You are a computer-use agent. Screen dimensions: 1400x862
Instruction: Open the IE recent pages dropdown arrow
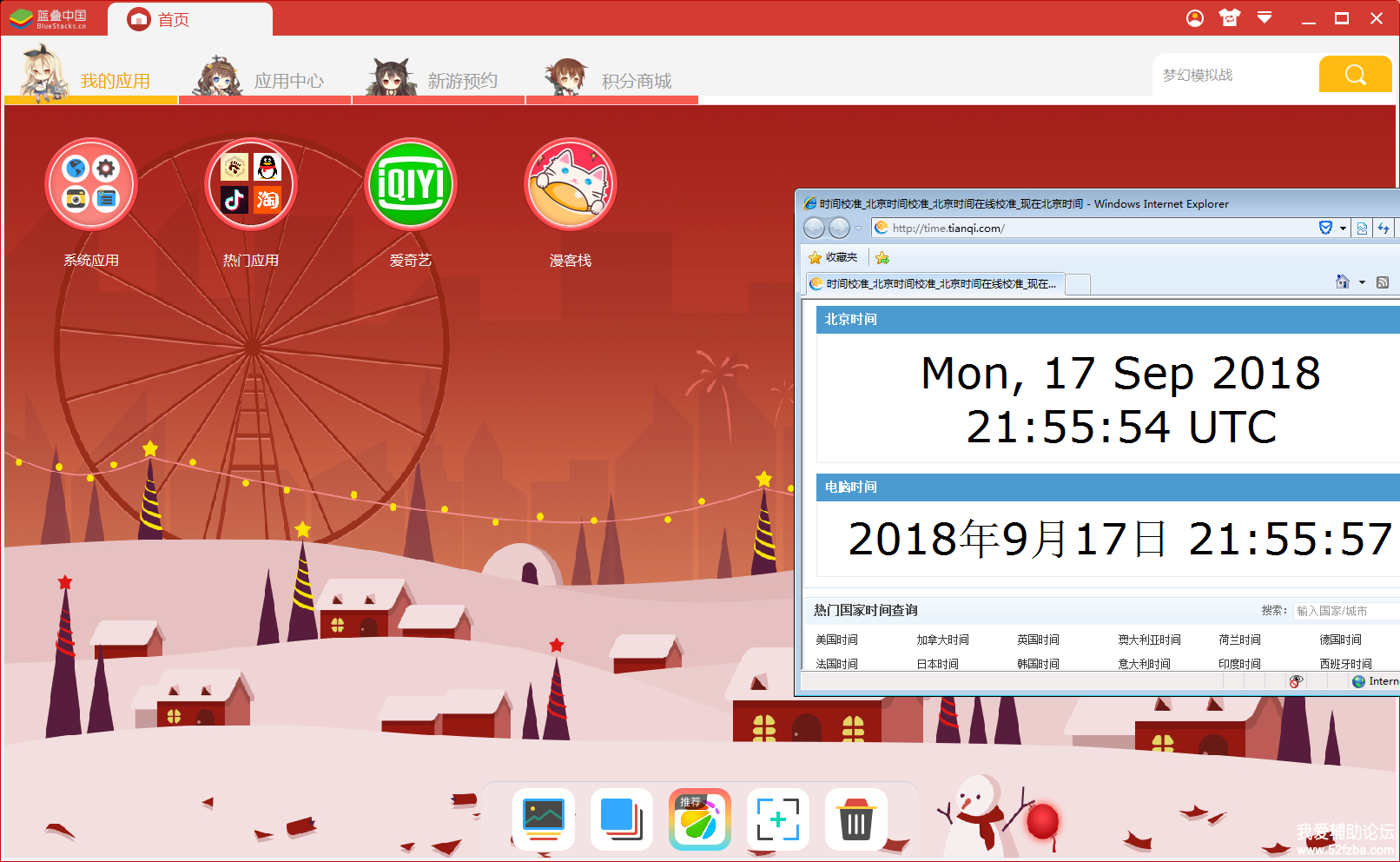pos(858,229)
